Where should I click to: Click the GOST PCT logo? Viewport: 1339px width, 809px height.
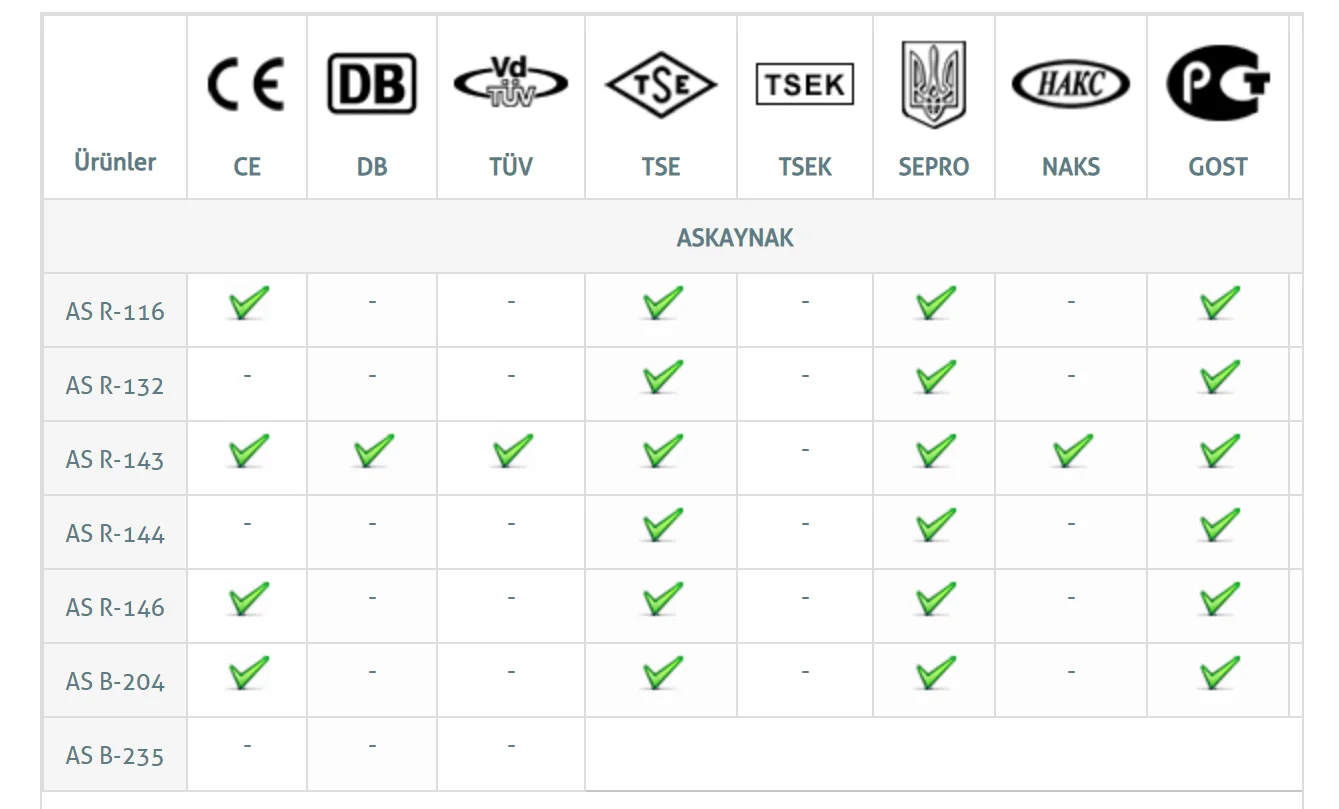(1217, 85)
